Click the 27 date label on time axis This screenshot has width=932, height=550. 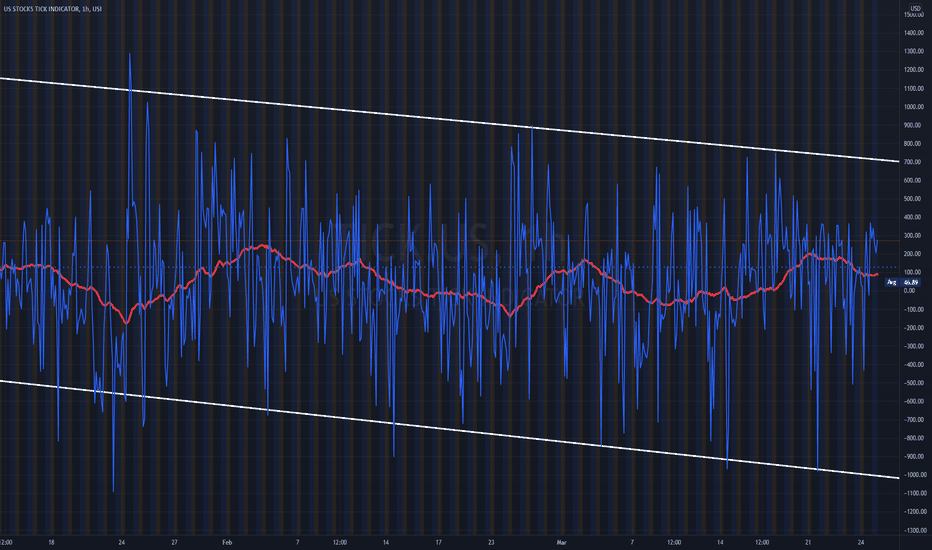(x=174, y=542)
